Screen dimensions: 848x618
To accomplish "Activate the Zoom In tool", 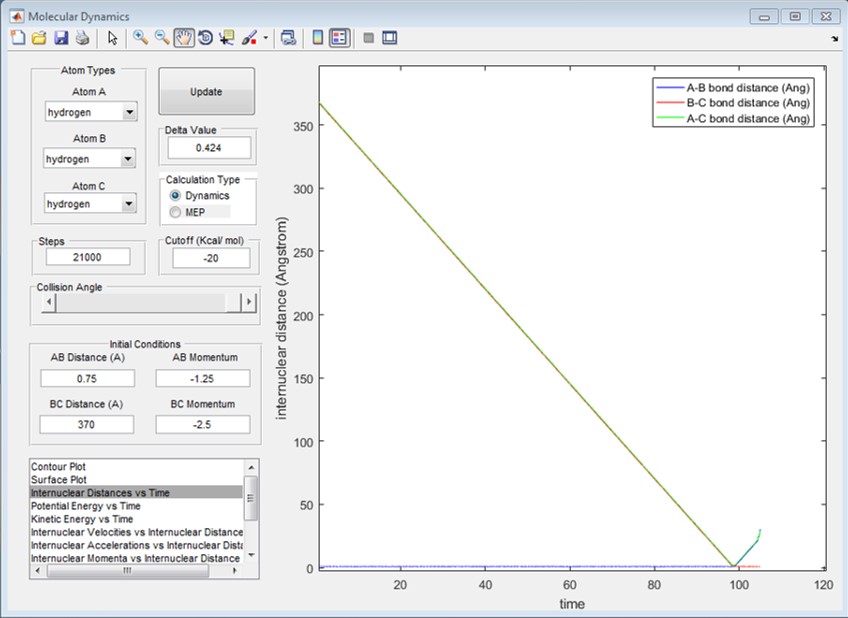I will [140, 37].
